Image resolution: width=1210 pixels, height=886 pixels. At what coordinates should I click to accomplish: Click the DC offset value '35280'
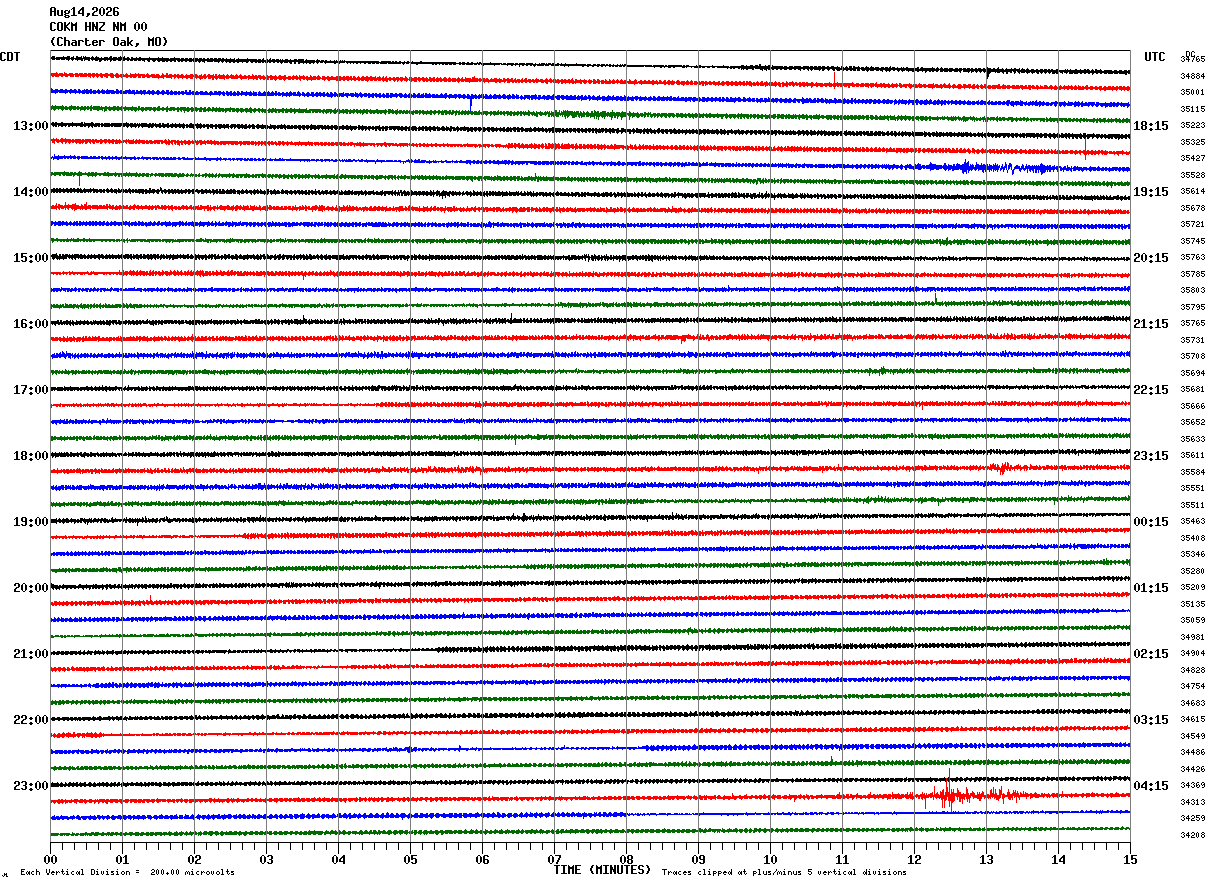[x=1192, y=571]
